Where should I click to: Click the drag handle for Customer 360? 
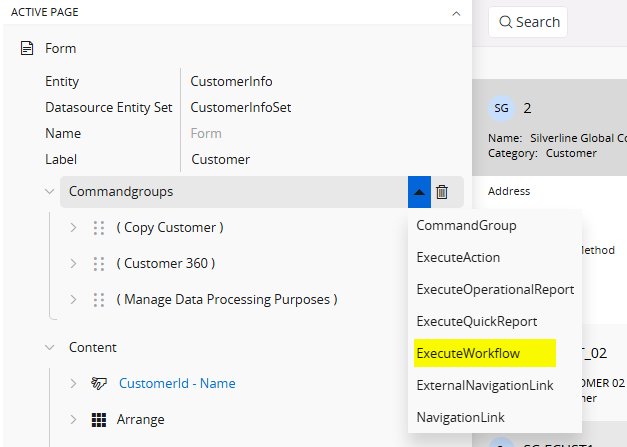coord(99,263)
